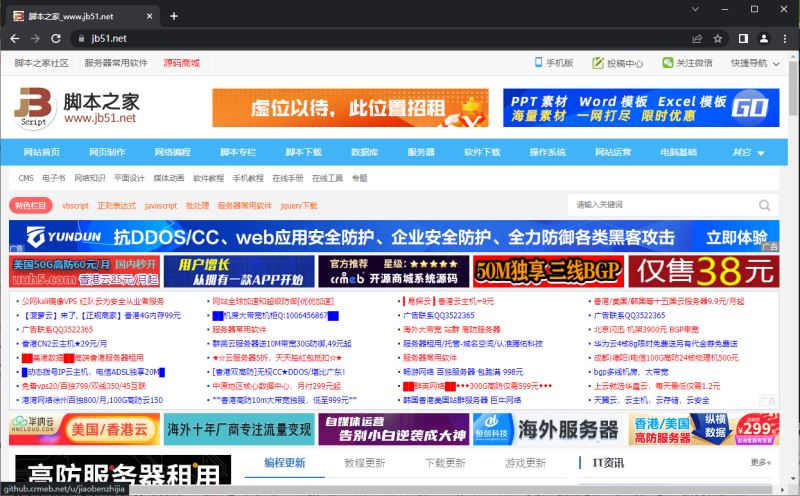Open the top 服务器常用软件 link
The image size is (800, 496).
click(x=116, y=63)
